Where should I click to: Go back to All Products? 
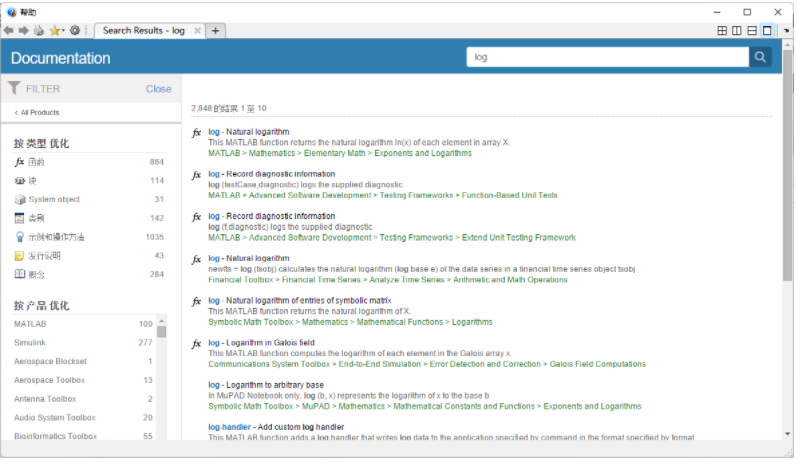pos(37,113)
